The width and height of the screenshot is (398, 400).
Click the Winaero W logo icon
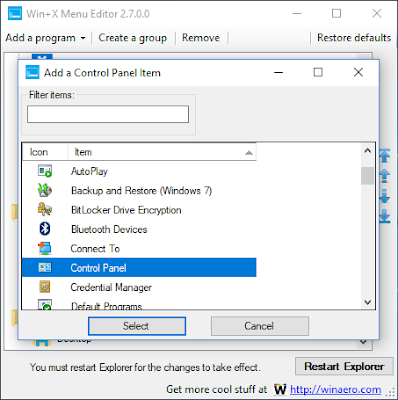click(x=280, y=389)
